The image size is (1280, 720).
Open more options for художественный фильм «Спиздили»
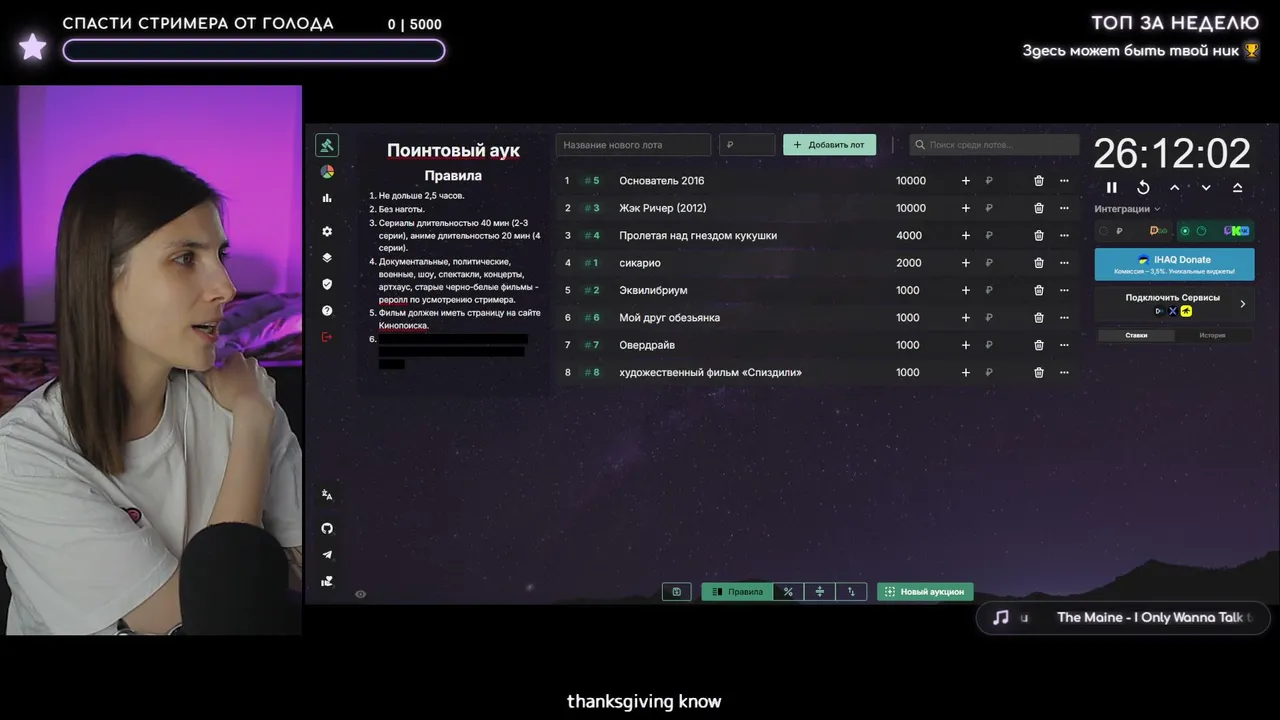coord(1064,372)
